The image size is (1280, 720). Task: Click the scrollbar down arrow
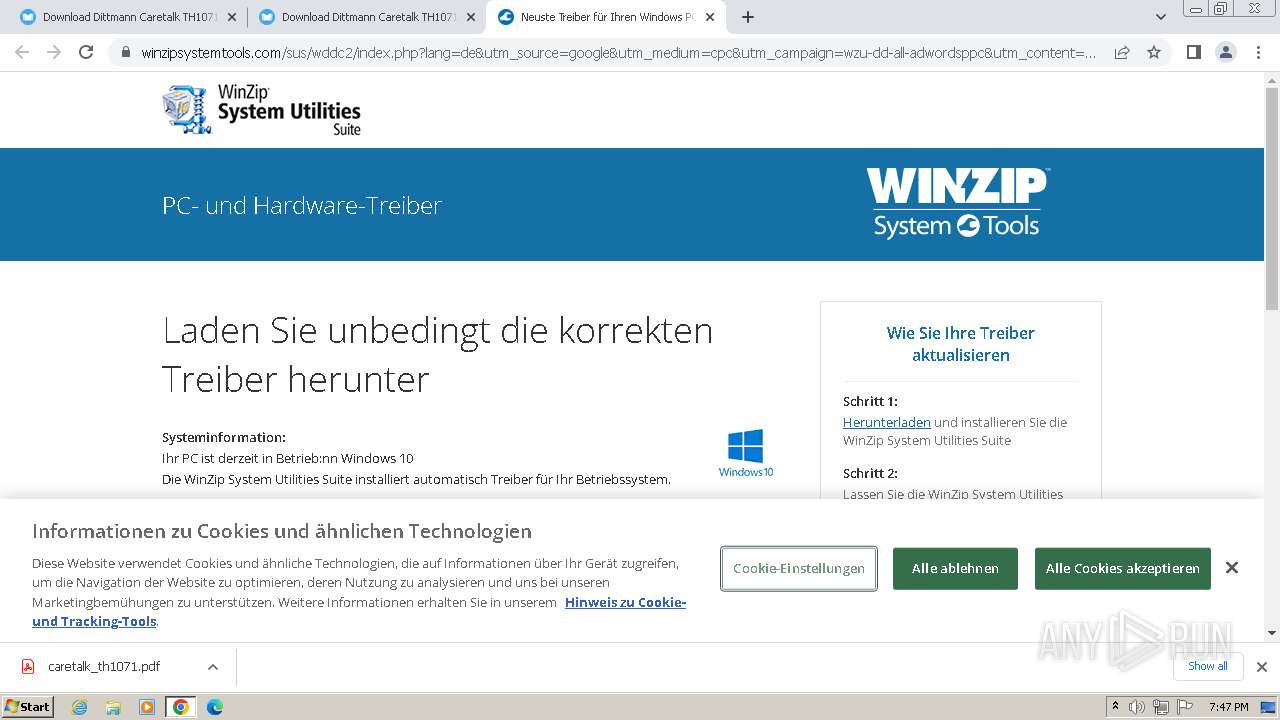click(1271, 632)
